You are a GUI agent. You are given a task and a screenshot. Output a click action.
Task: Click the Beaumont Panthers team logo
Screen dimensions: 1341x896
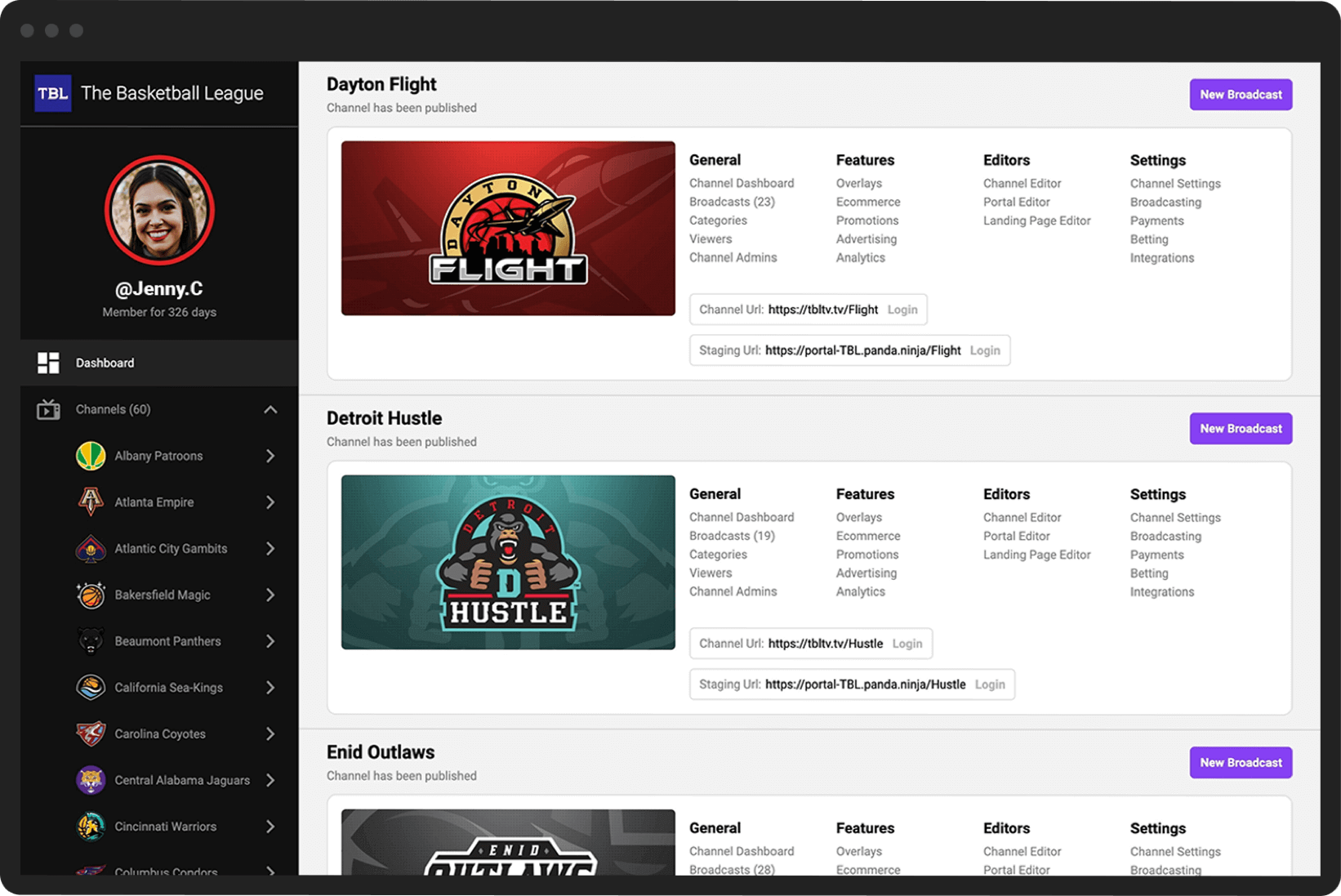(x=91, y=641)
